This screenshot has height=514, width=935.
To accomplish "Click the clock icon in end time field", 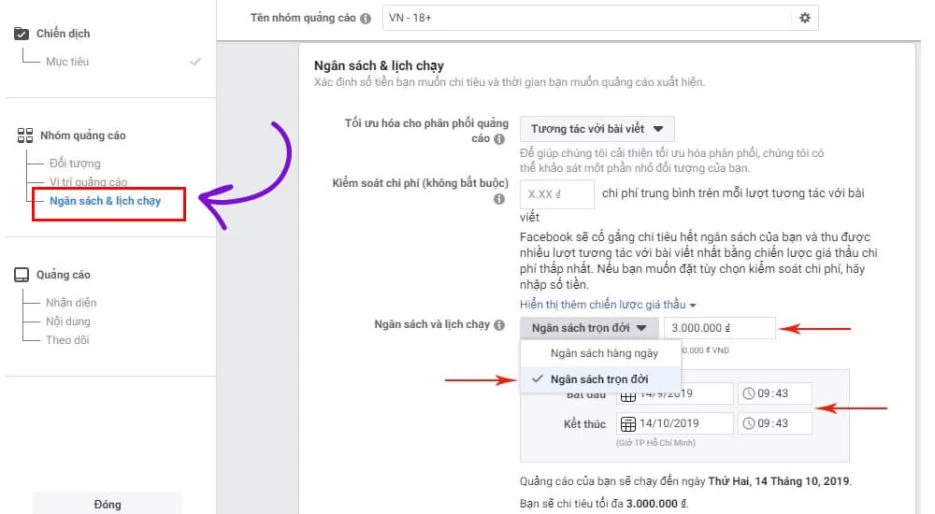I will (x=749, y=423).
